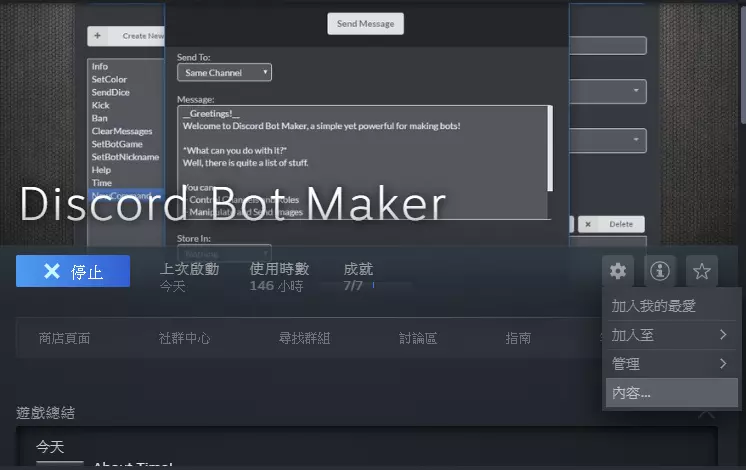Click the X icon on Delete button
This screenshot has width=746, height=470.
pyautogui.click(x=588, y=224)
